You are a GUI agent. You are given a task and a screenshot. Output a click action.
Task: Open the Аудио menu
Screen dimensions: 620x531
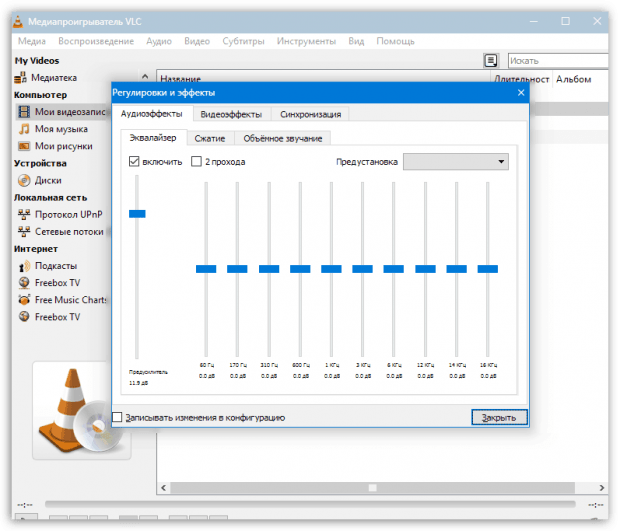click(x=159, y=41)
